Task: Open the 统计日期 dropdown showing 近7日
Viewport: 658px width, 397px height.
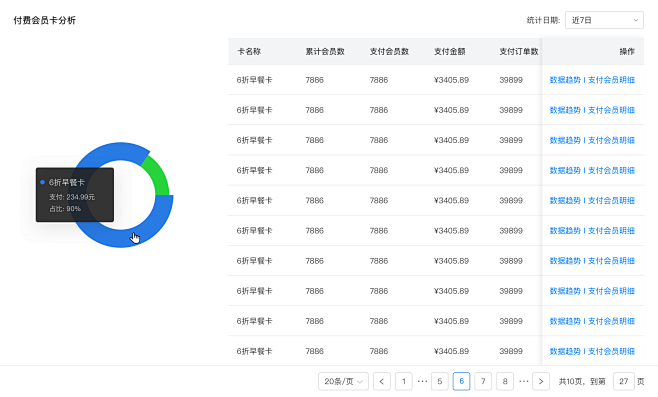Action: (604, 20)
